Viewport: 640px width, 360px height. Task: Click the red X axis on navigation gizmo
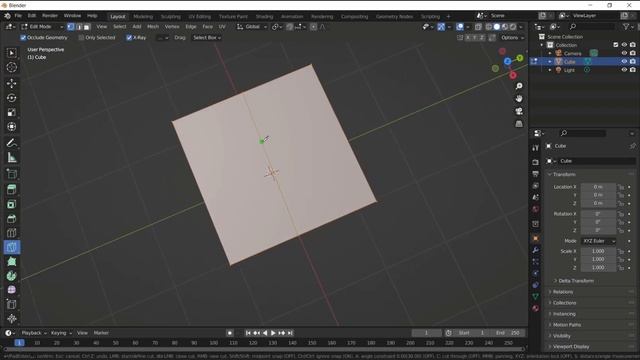[513, 75]
